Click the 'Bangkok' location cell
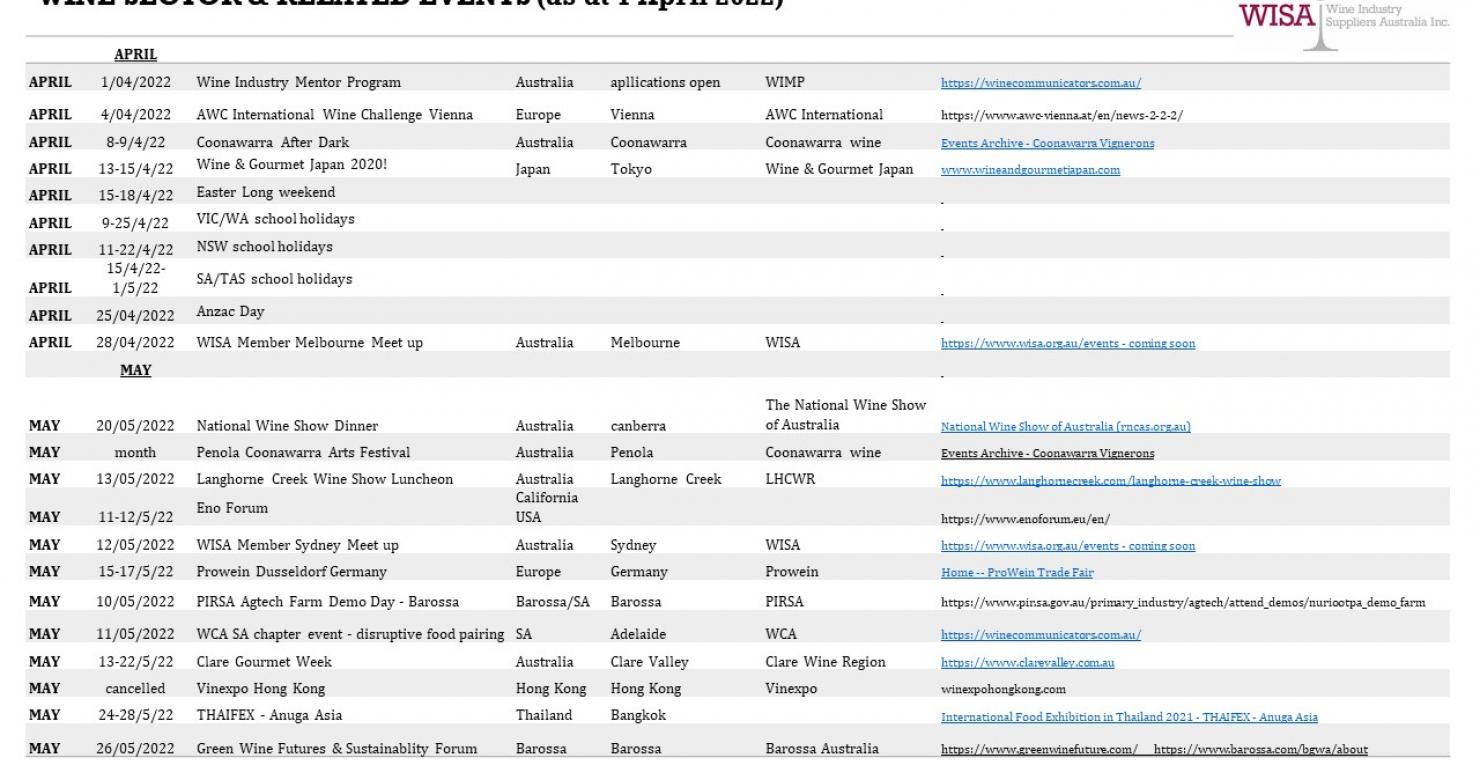The height and width of the screenshot is (760, 1480). (638, 715)
